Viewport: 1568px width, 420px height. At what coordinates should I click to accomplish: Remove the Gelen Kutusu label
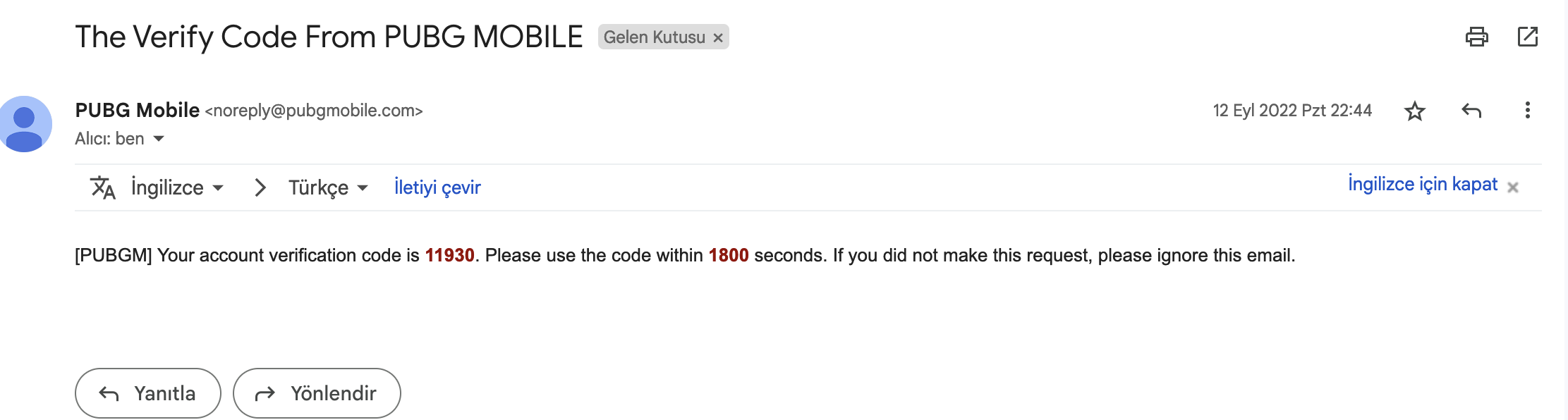[x=718, y=38]
